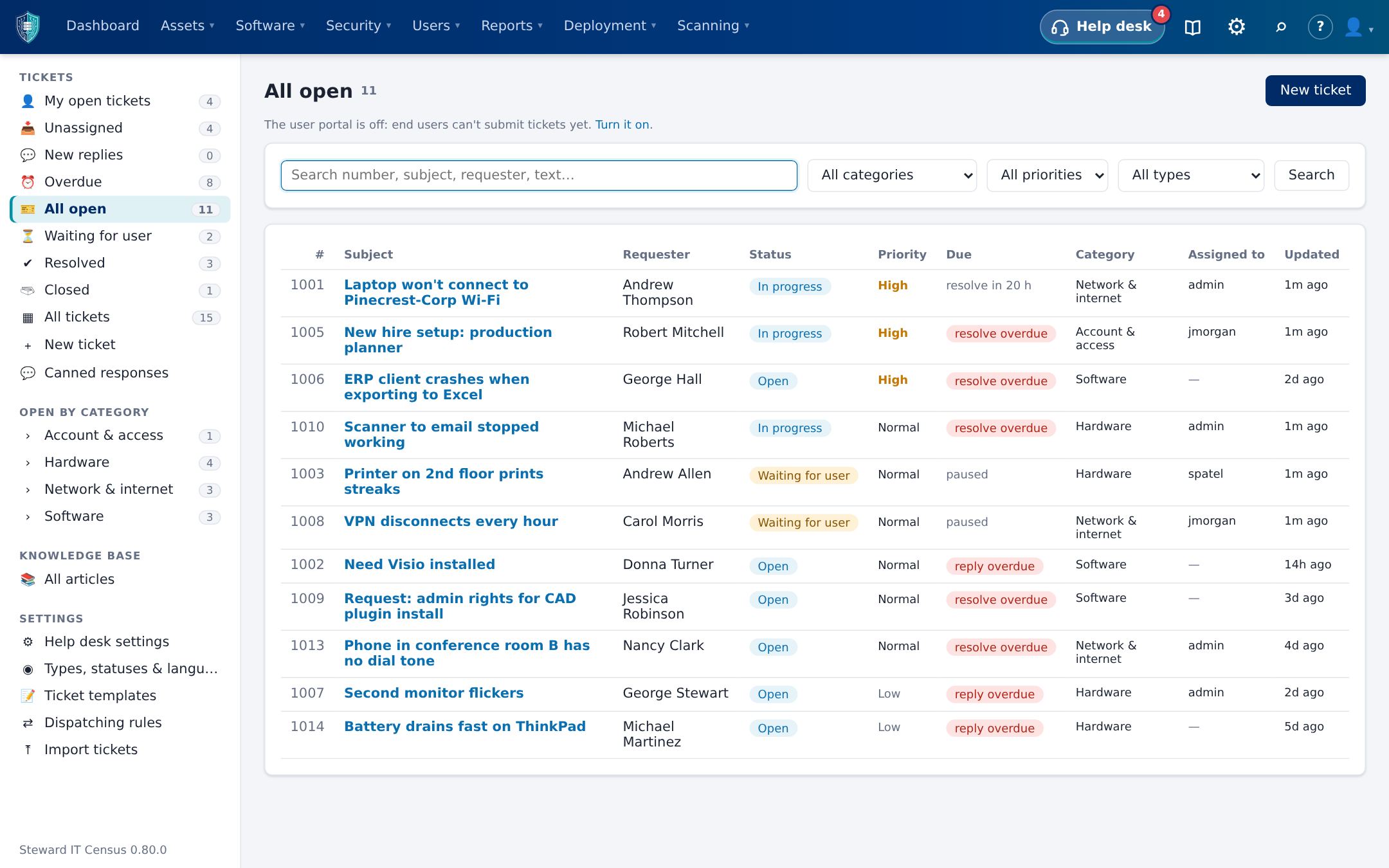Click the Ticket templates notepad icon
Screen dimensions: 1389x868
coord(28,696)
